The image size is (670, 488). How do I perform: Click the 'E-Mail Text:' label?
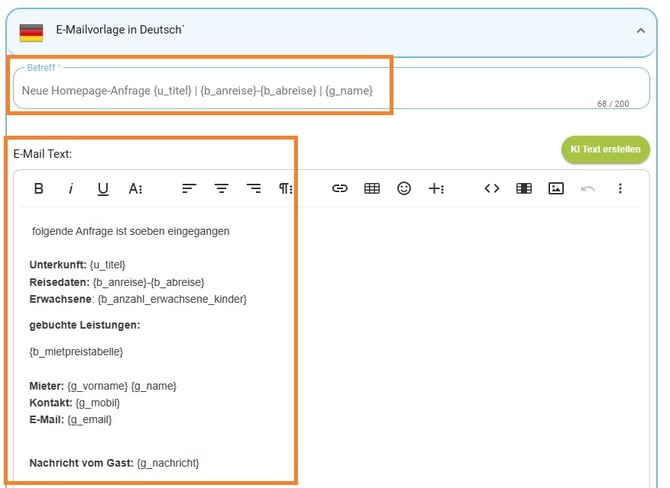[42, 154]
